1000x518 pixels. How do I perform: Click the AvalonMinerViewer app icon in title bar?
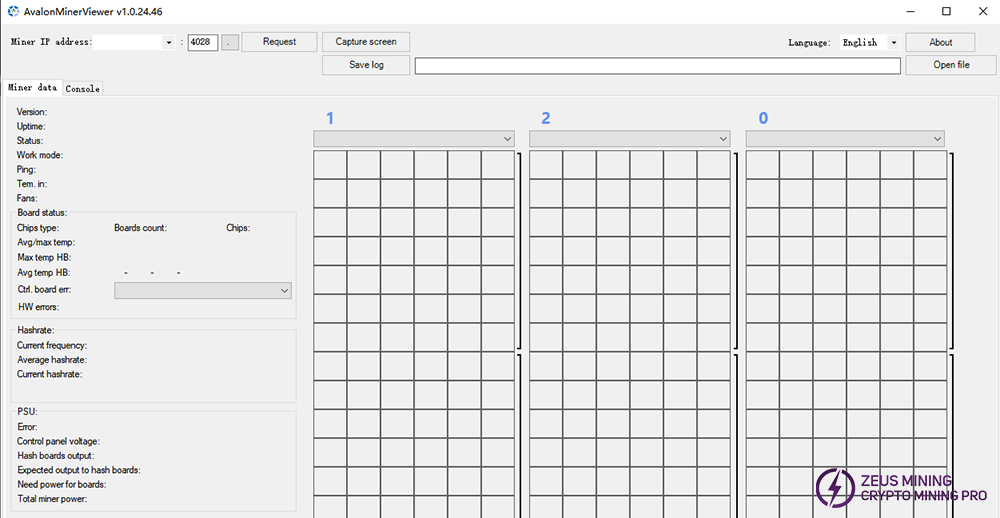click(x=12, y=12)
